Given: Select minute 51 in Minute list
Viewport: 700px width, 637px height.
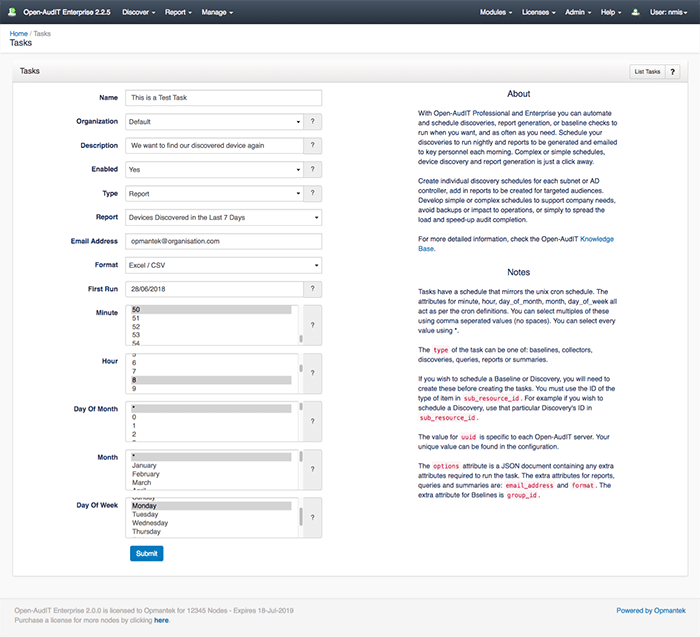Looking at the screenshot, I should 211,318.
